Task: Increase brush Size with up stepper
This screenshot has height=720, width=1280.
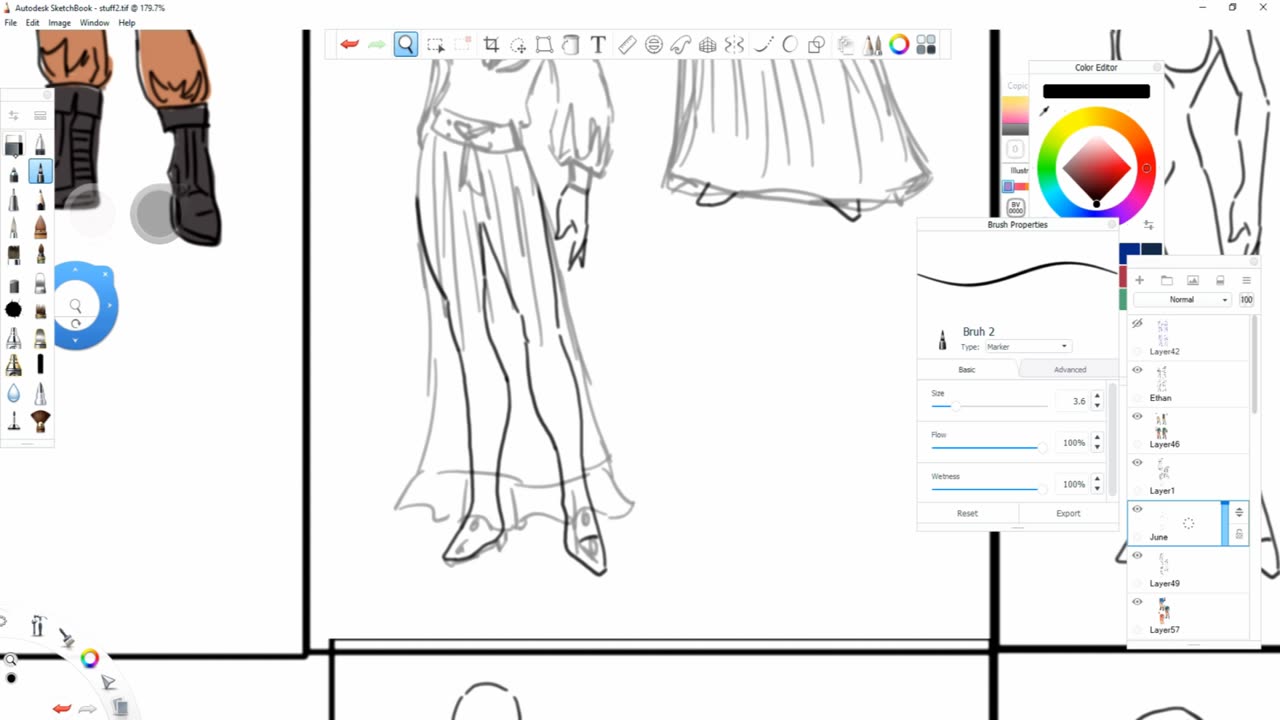Action: 1097,396
